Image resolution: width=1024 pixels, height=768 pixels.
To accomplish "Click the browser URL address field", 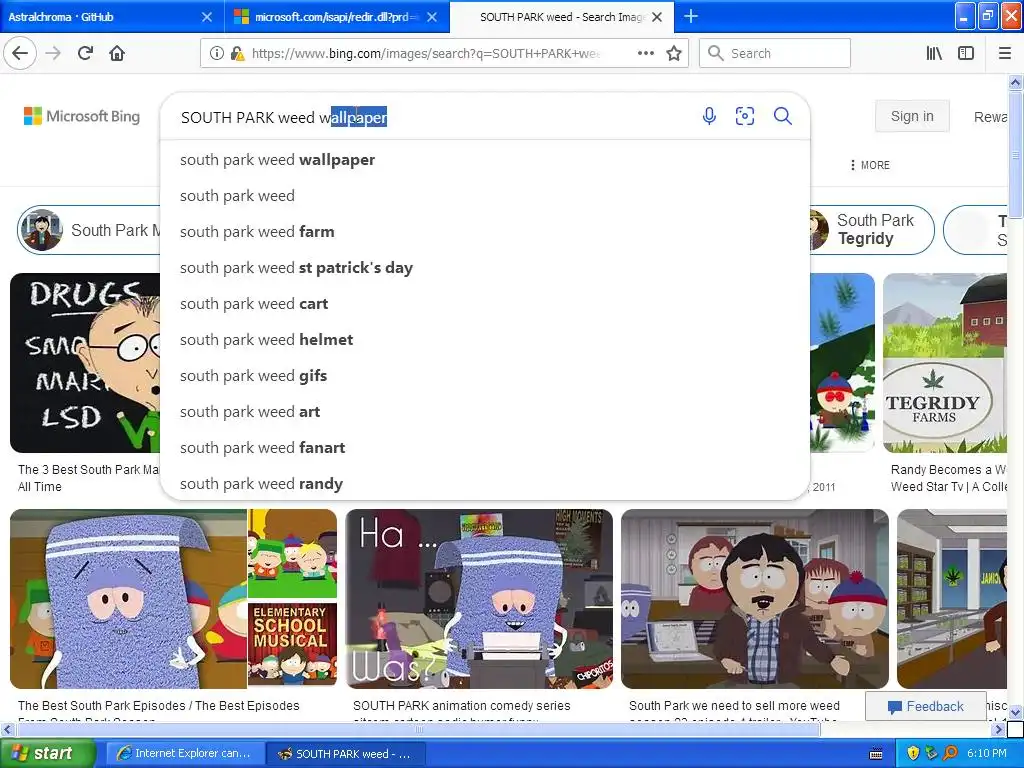I will pos(424,54).
